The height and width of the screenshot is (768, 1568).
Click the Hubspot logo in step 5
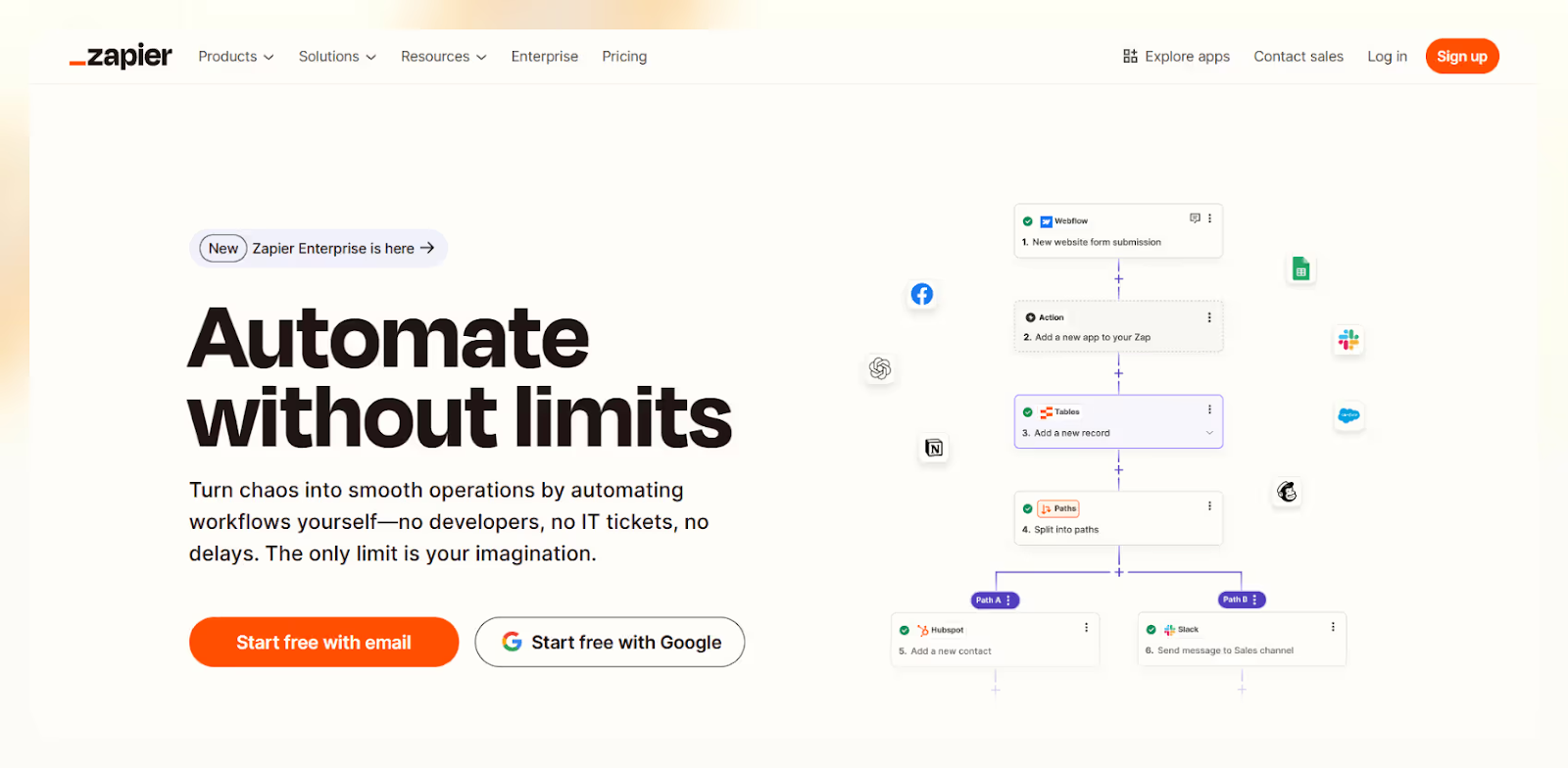[x=923, y=630]
